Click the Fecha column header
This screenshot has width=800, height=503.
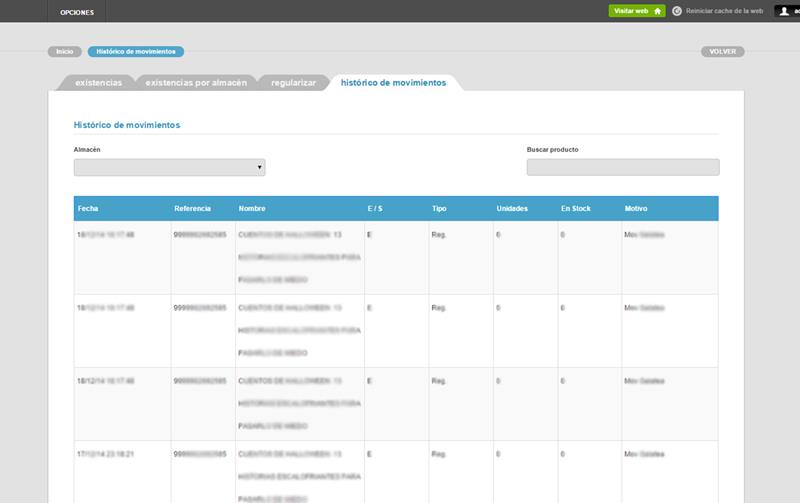(88, 209)
